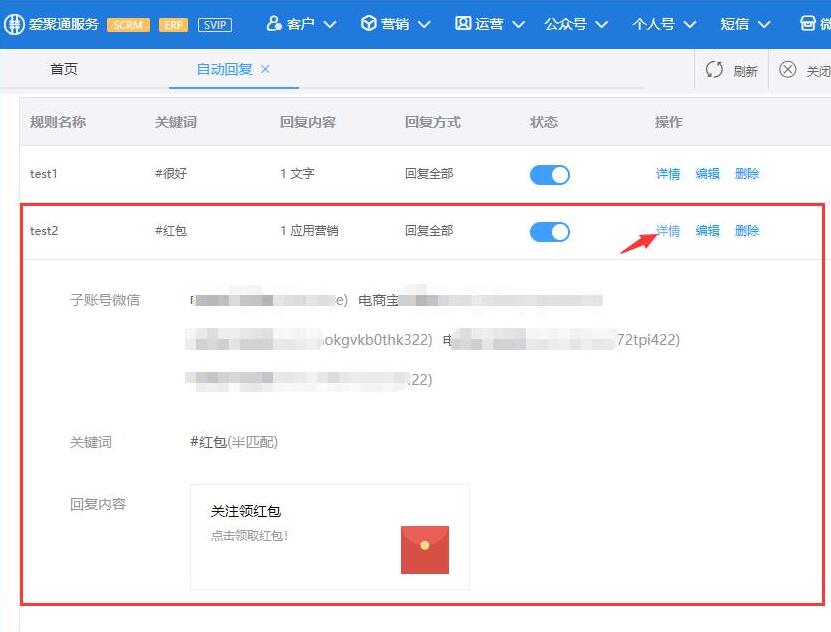Close the 自动回复 tab

pyautogui.click(x=263, y=71)
